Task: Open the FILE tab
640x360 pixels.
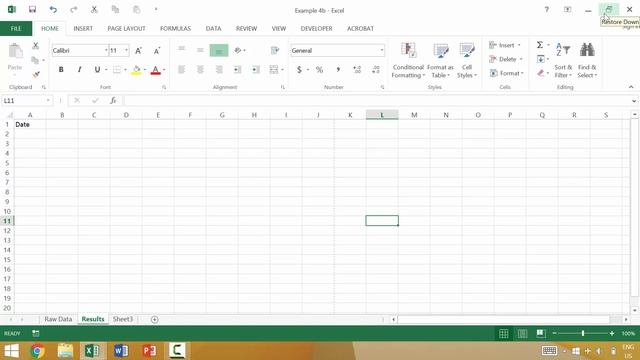Action: 16,28
